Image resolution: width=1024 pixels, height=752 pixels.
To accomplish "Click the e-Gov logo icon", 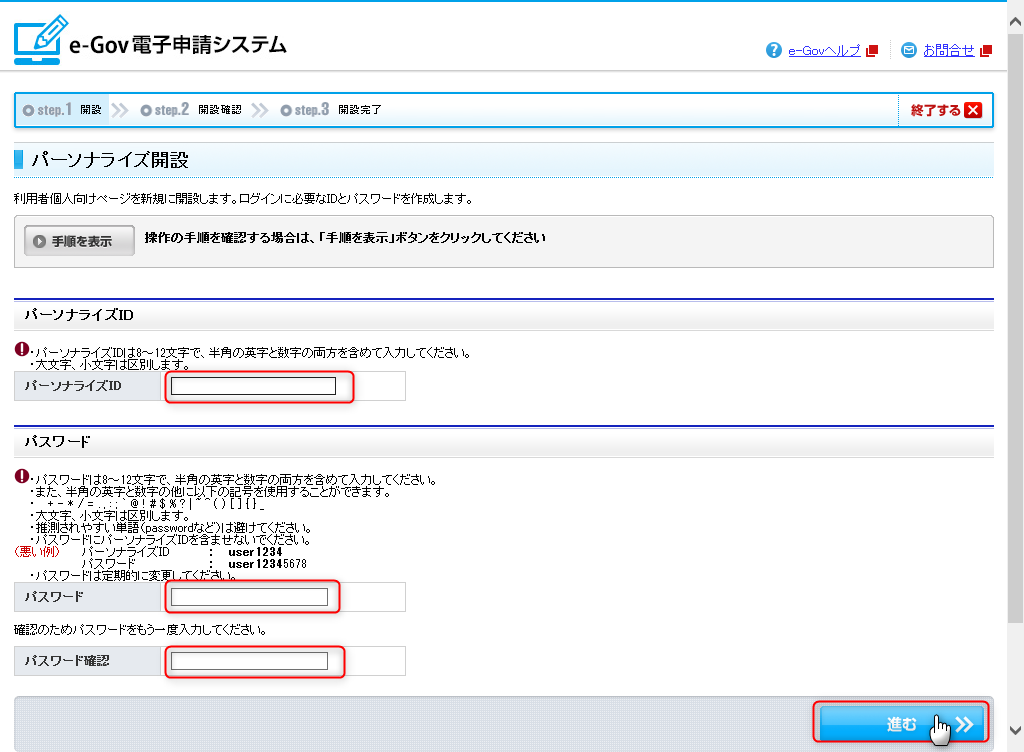I will (x=39, y=41).
